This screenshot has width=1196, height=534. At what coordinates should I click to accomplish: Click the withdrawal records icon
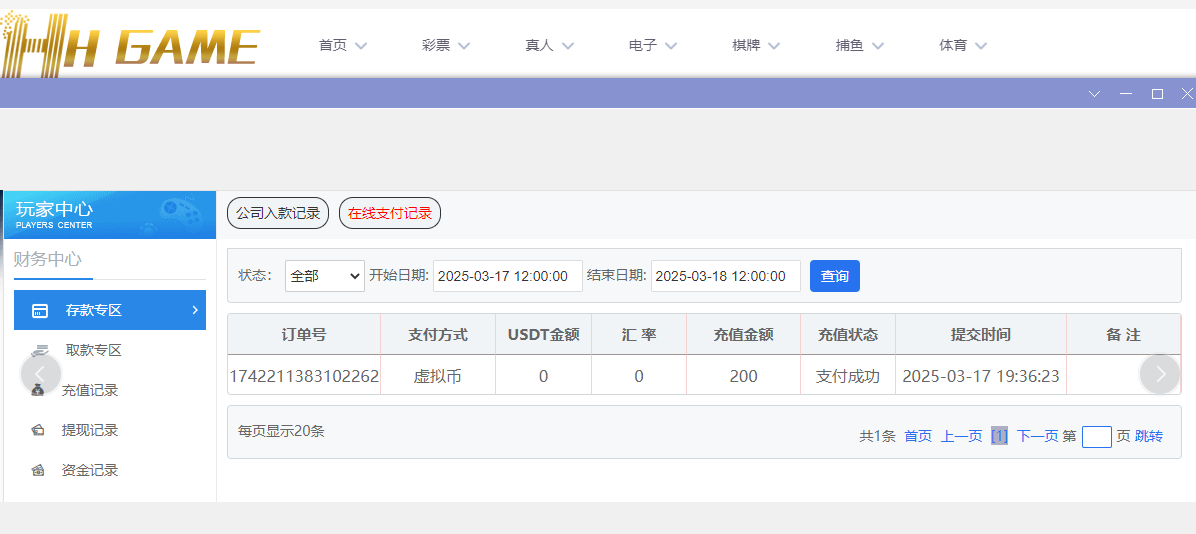[x=39, y=431]
